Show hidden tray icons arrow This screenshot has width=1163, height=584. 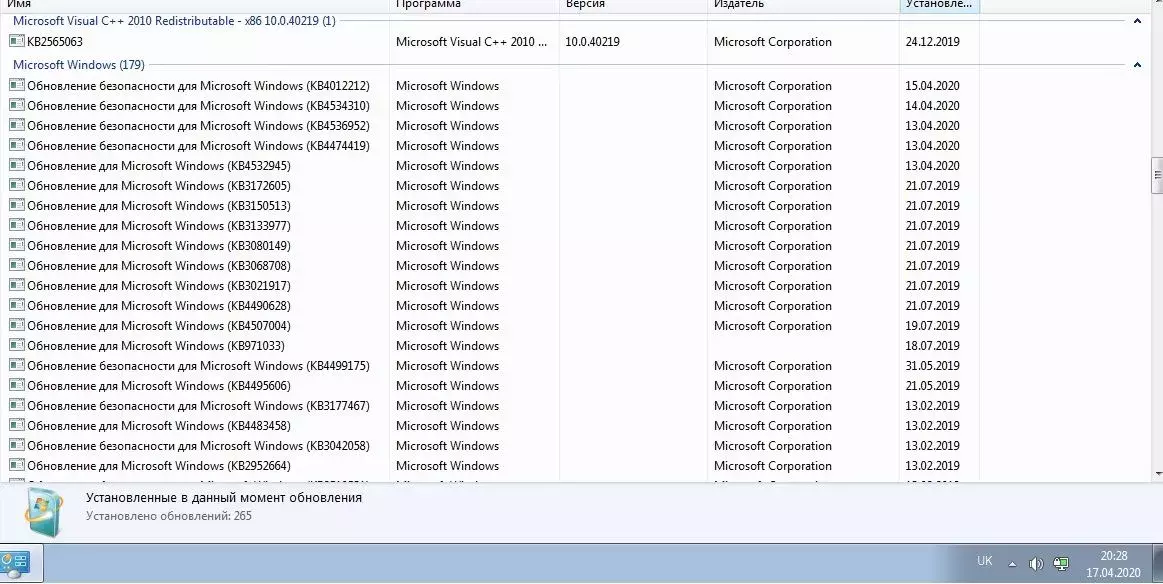point(1012,565)
